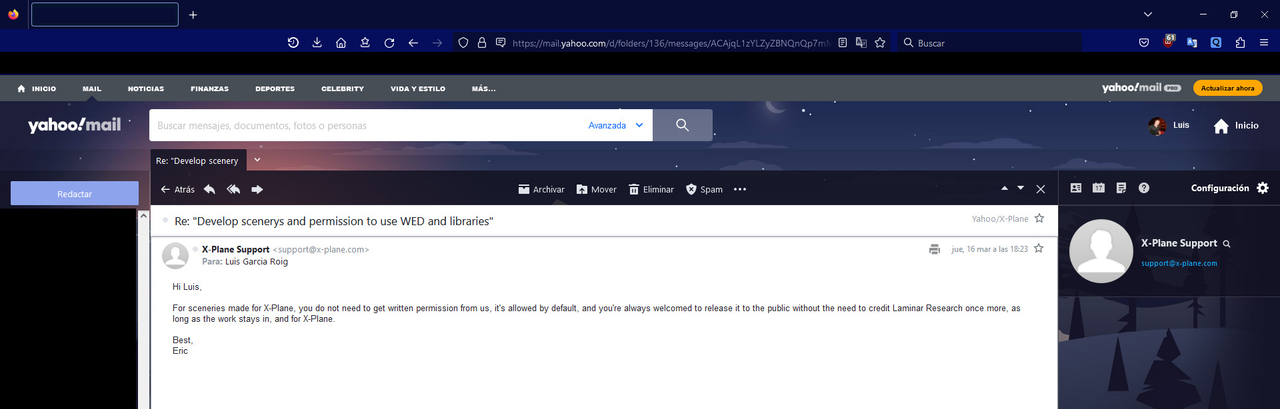Viewport: 1280px width, 409px height.
Task: Open DEPORTES in the Yahoo top bar
Action: click(x=275, y=88)
